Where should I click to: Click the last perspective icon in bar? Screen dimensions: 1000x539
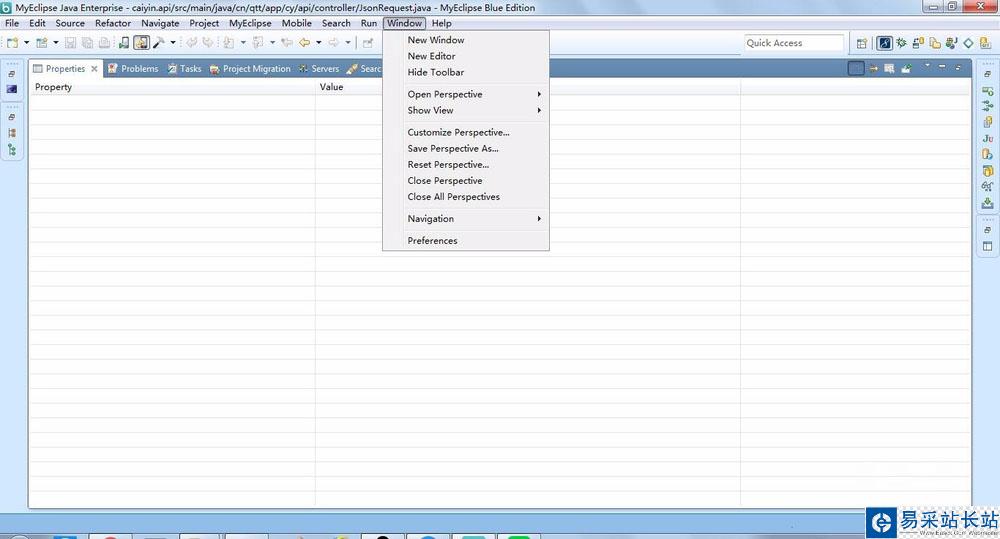point(985,43)
